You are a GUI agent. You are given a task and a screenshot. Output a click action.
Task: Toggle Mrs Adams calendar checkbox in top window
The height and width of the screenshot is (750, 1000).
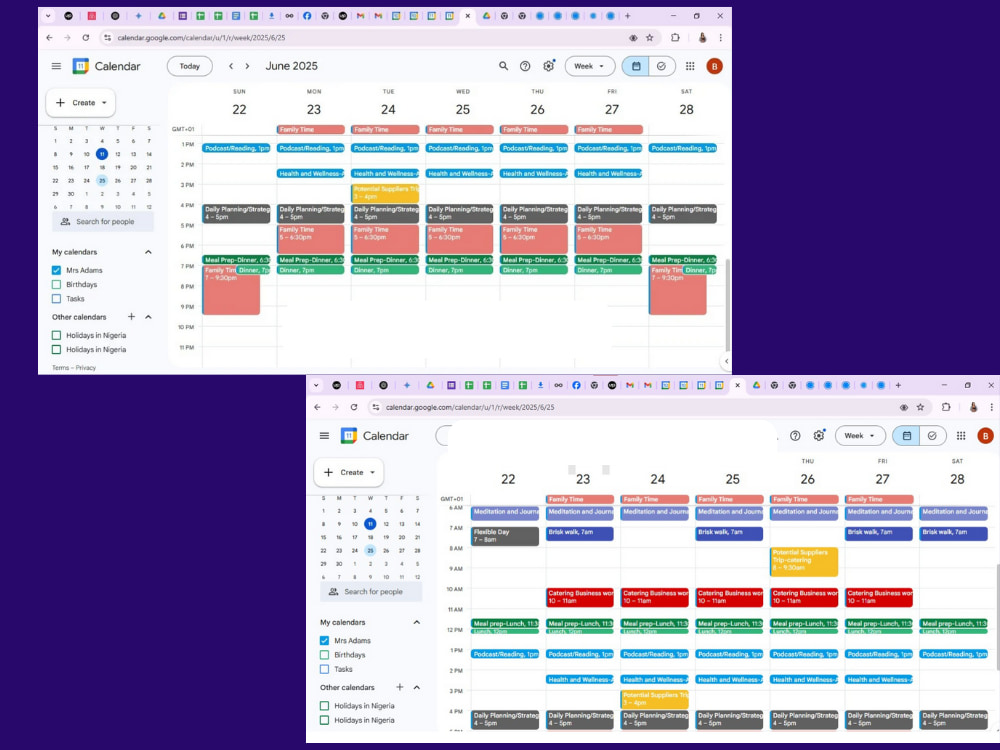pos(56,270)
